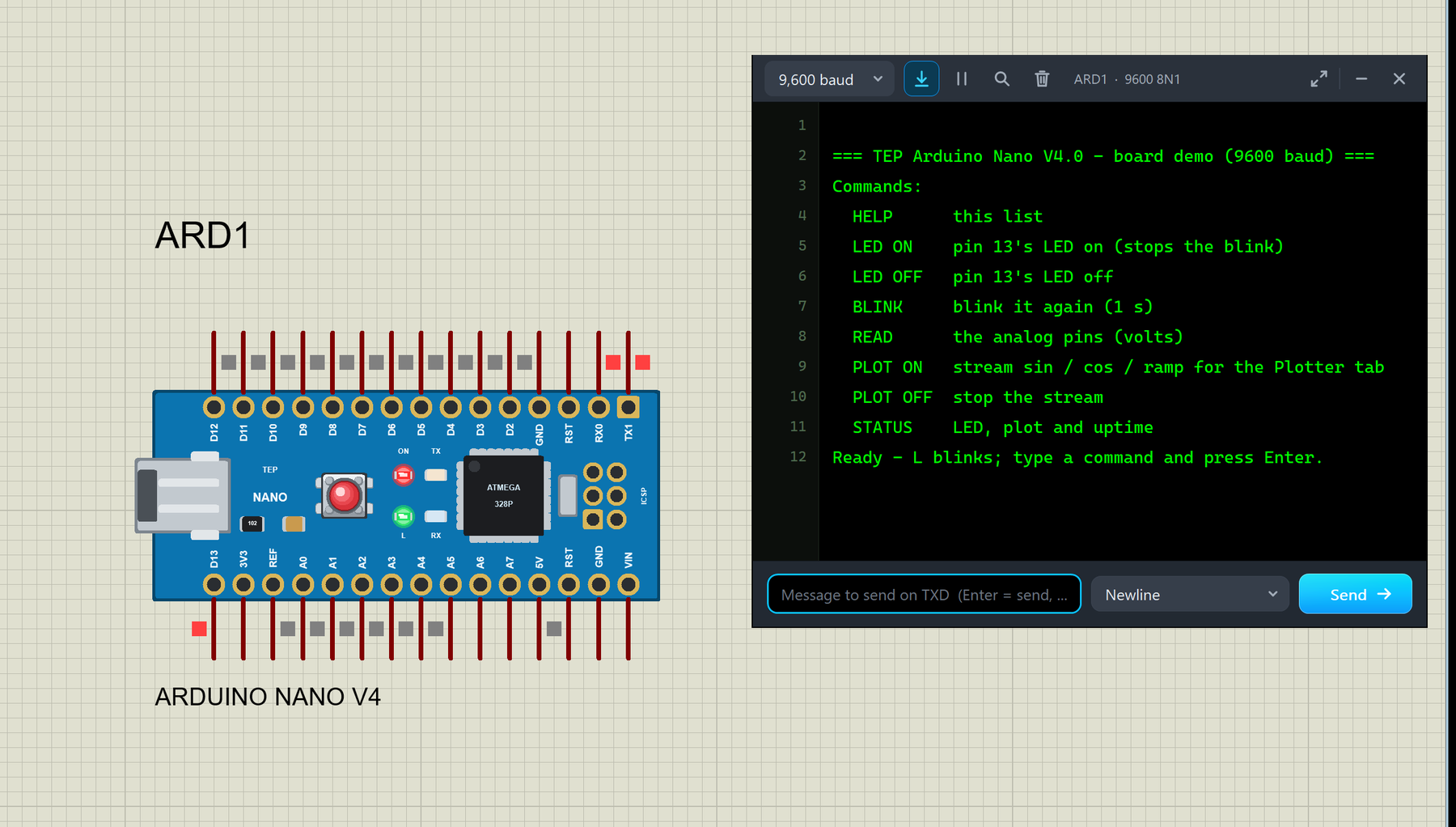Expand the serial monitor to fullscreen
The width and height of the screenshot is (1456, 827).
(1318, 79)
